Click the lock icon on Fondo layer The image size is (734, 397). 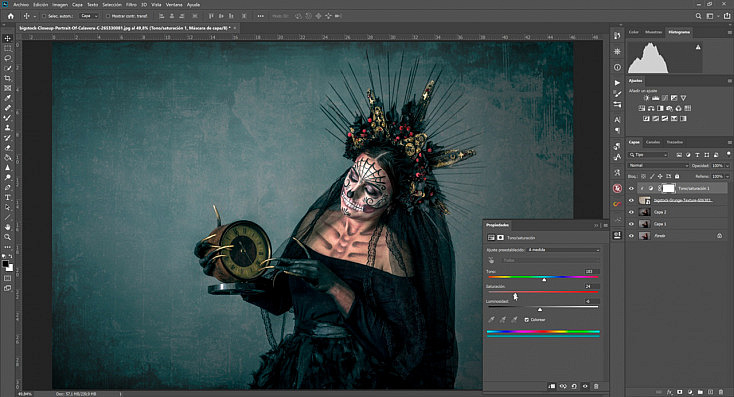719,236
